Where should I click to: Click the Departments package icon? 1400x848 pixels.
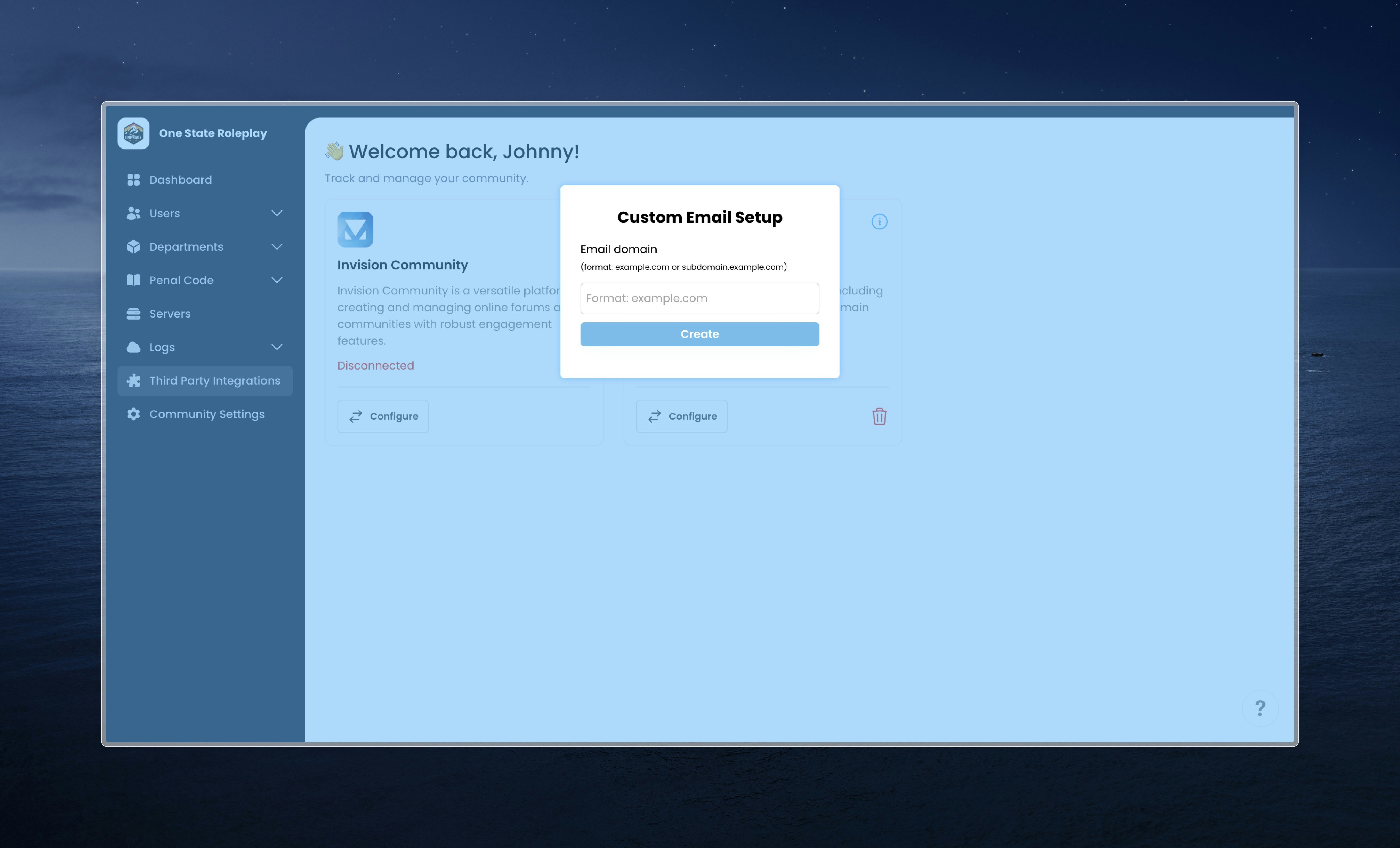[x=133, y=247]
